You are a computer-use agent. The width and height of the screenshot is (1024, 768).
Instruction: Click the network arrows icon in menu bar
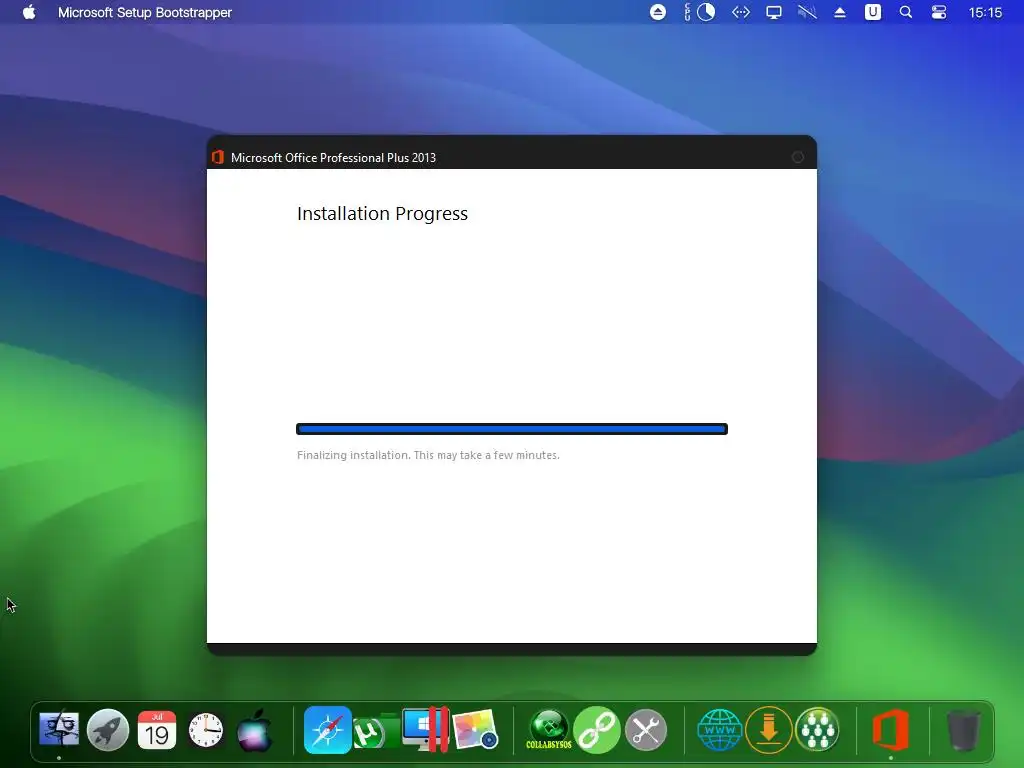pos(741,12)
